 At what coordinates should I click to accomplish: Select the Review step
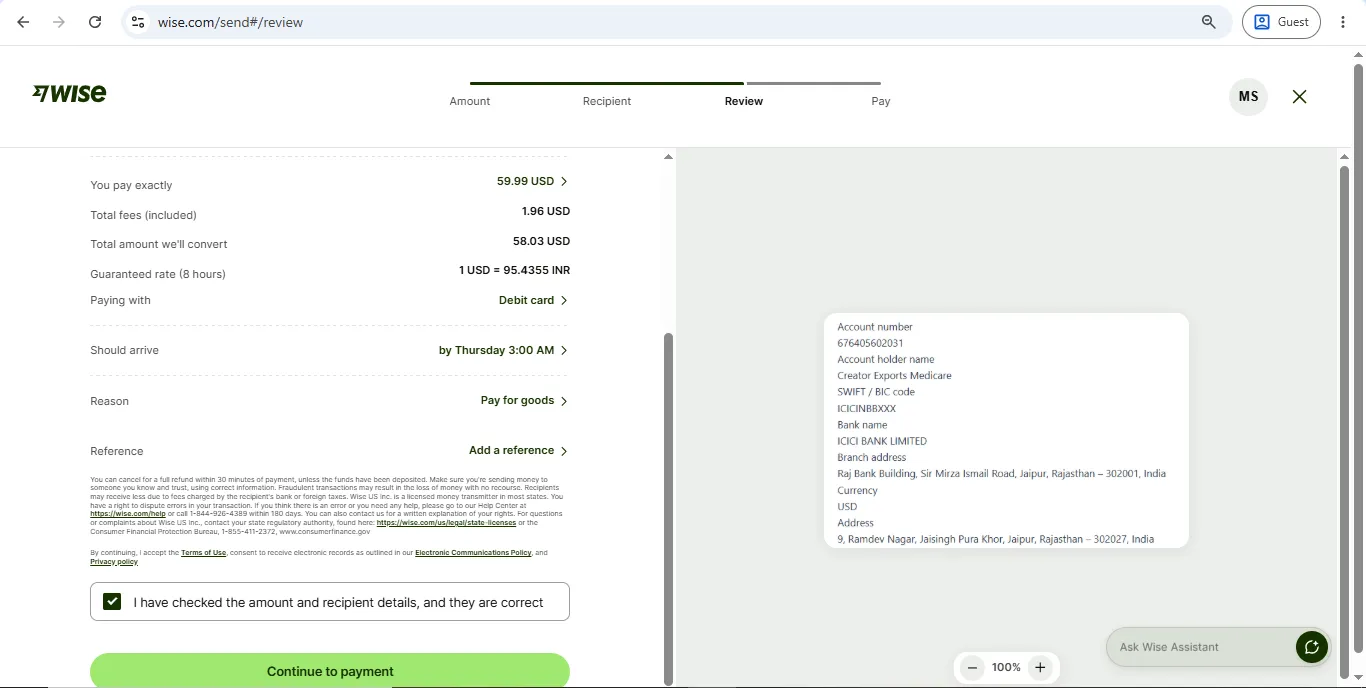pyautogui.click(x=744, y=101)
